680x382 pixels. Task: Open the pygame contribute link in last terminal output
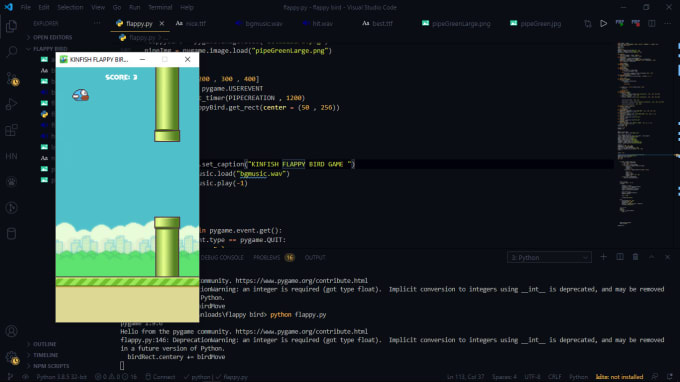point(301,331)
